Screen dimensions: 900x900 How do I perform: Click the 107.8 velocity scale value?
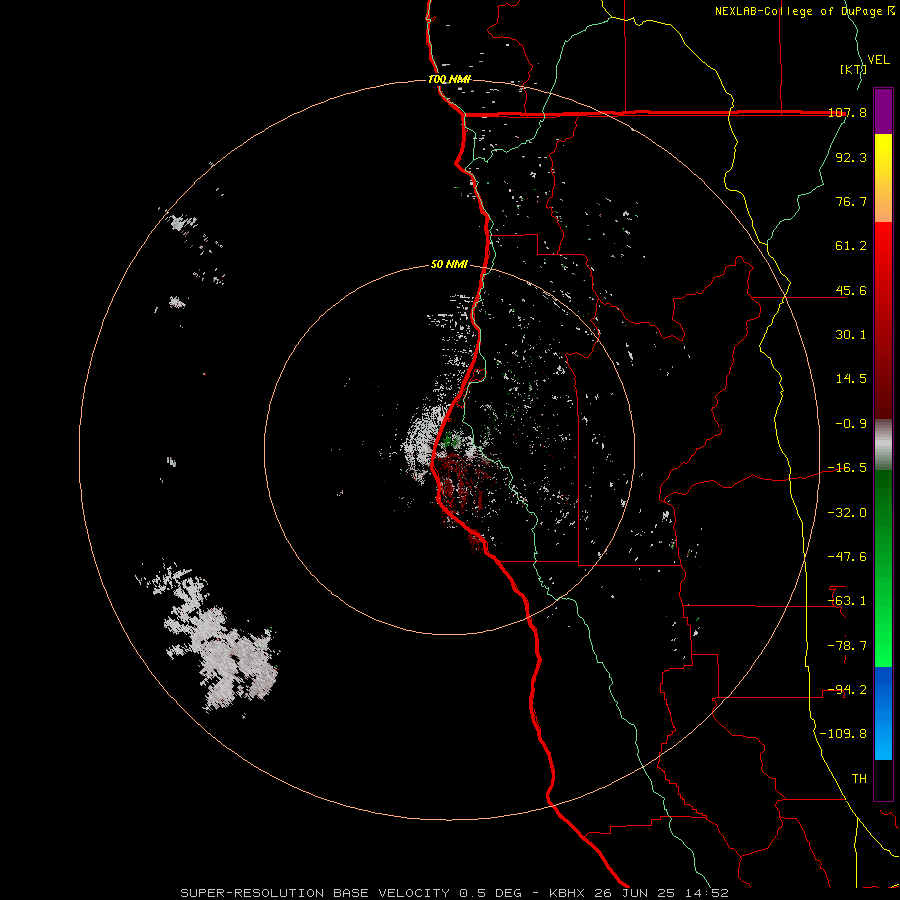click(847, 113)
